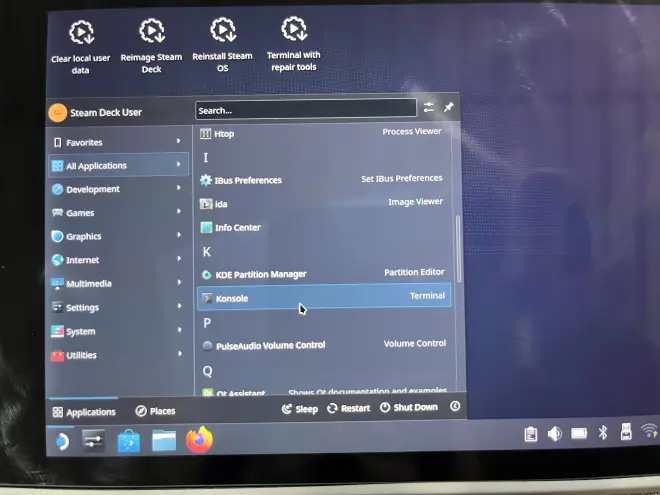Expand arrow next to Utilities
This screenshot has width=660, height=495.
pyautogui.click(x=180, y=354)
